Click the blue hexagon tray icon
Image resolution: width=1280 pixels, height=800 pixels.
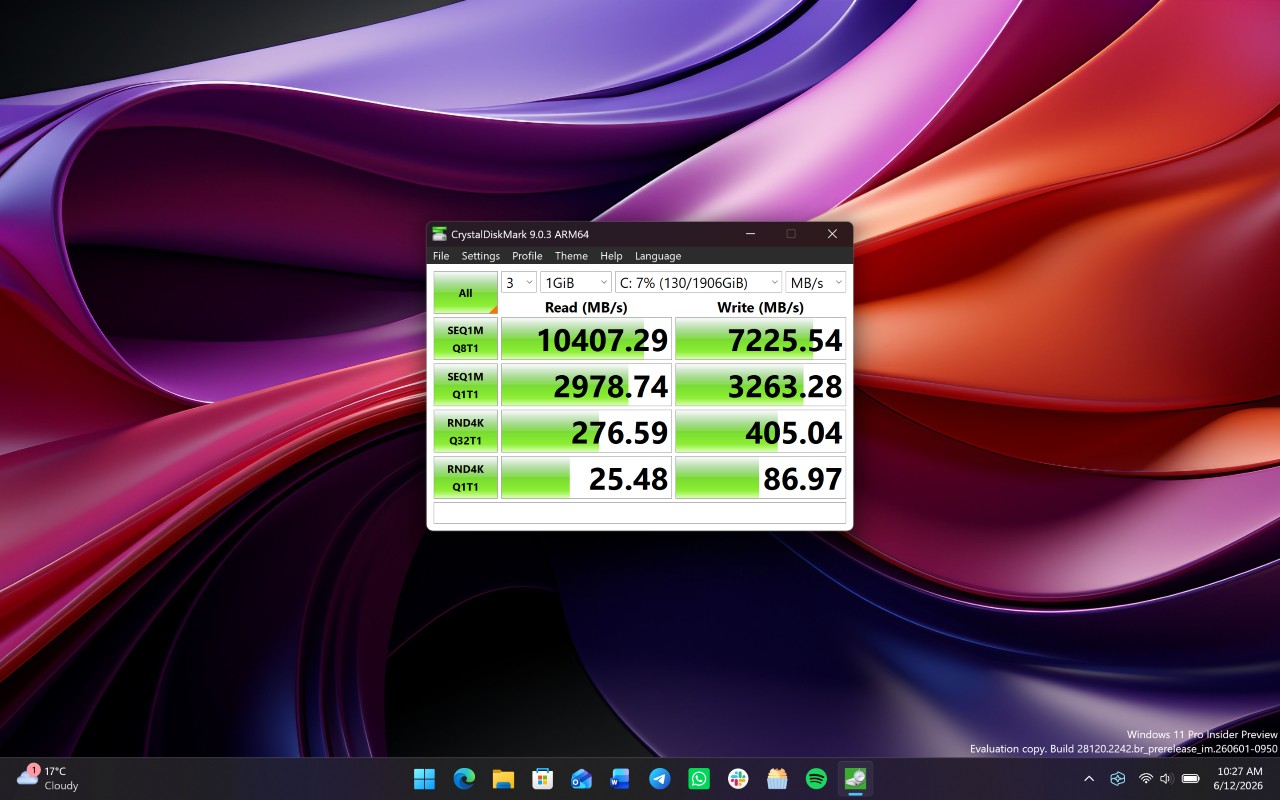pos(1118,778)
